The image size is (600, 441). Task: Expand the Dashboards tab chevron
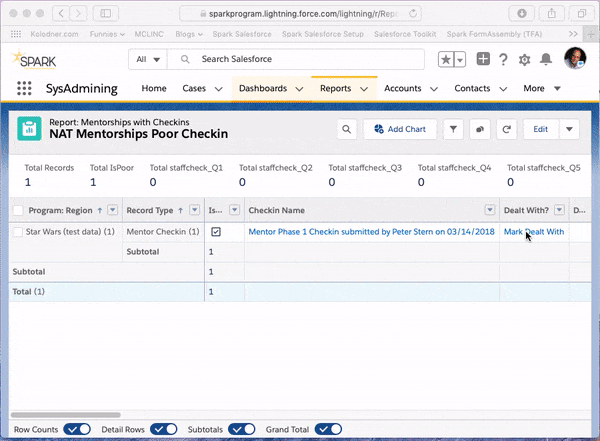(x=300, y=89)
